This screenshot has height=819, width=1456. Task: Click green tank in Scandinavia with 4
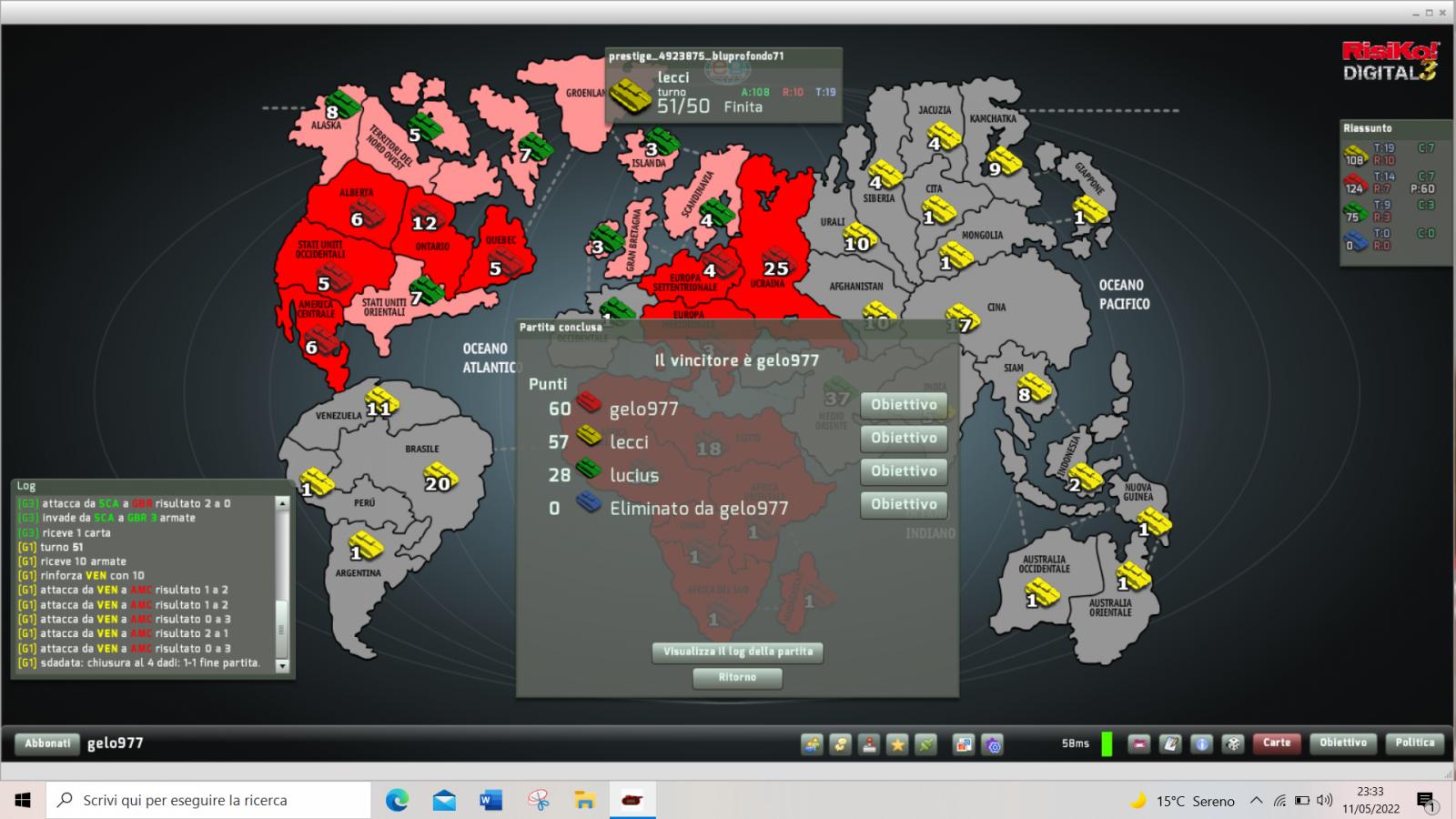pyautogui.click(x=717, y=213)
